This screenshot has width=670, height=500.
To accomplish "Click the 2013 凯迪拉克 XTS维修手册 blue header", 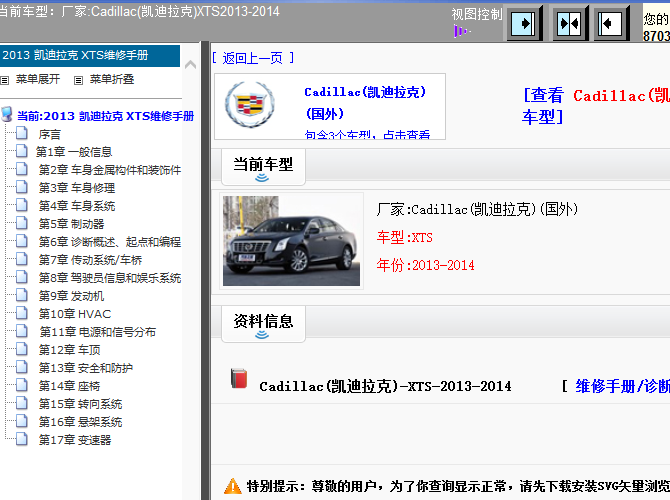I will click(90, 56).
